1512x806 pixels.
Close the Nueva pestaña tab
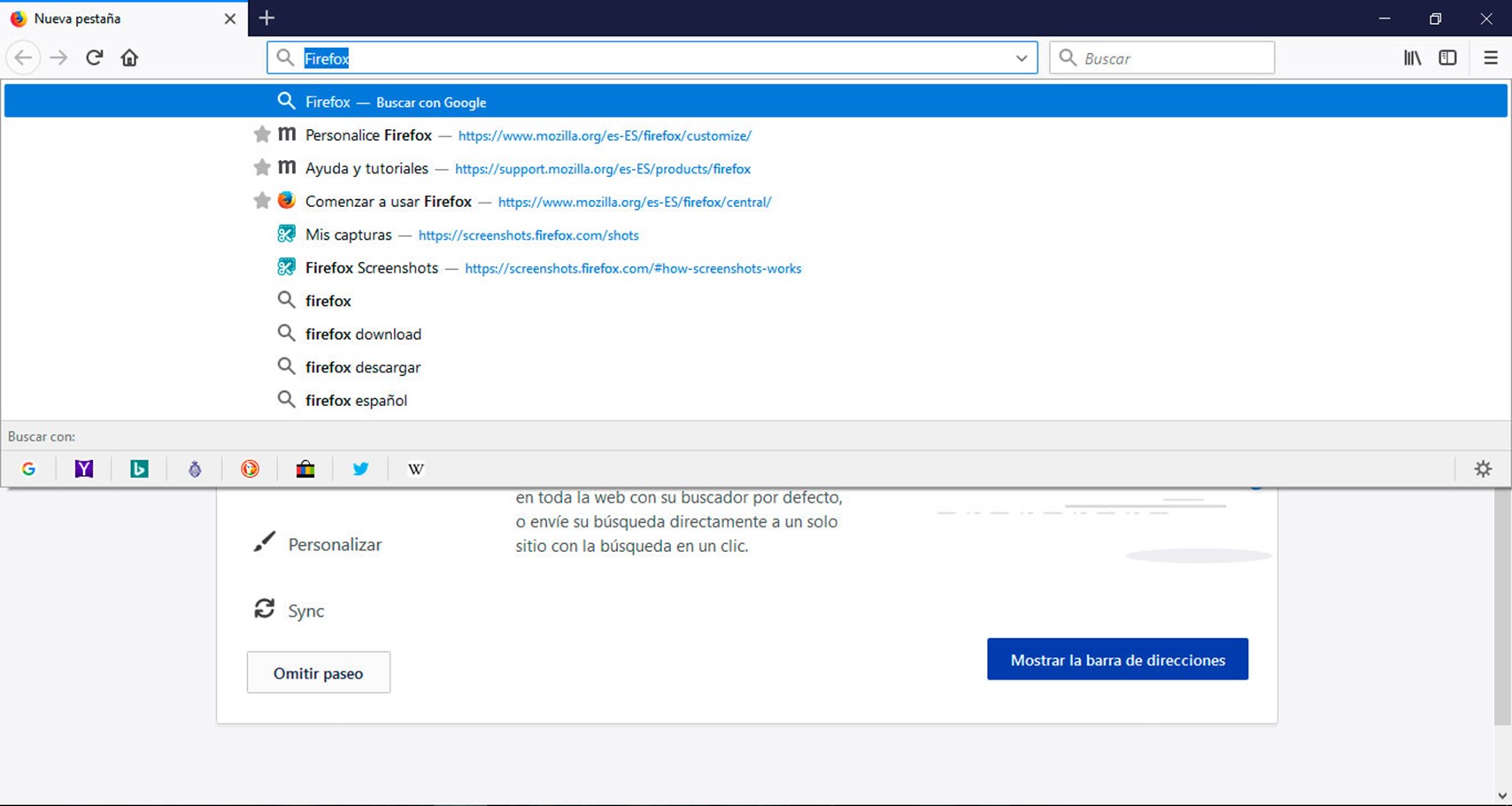tap(230, 19)
